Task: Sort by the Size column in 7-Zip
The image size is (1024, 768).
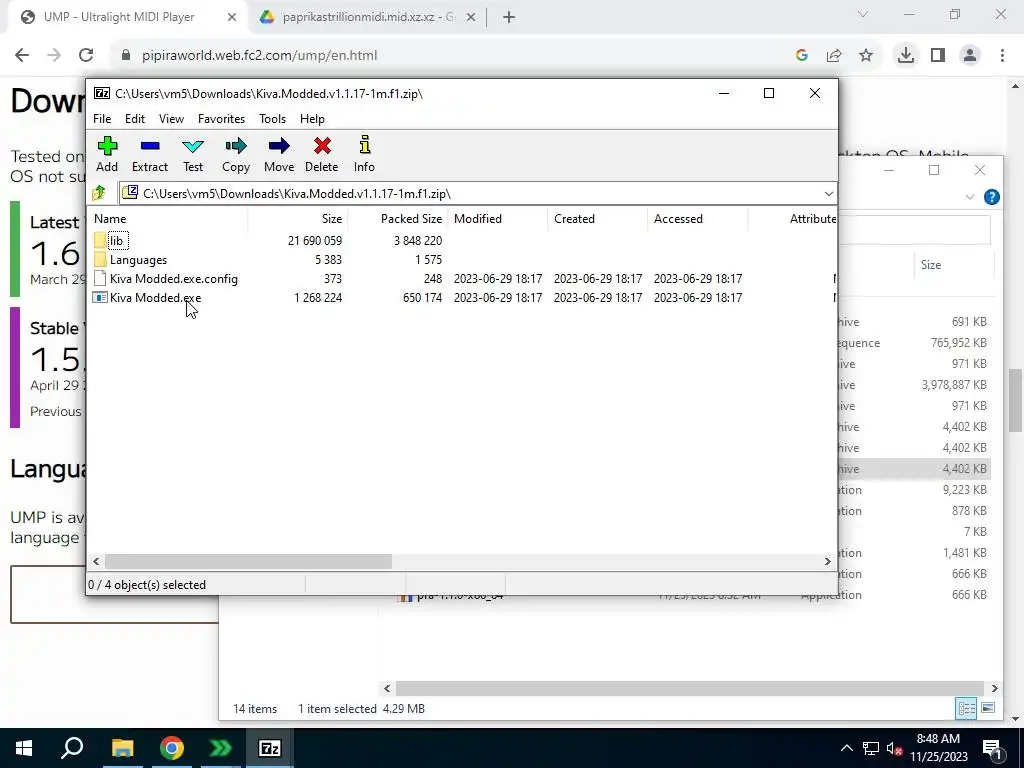Action: [x=297, y=219]
